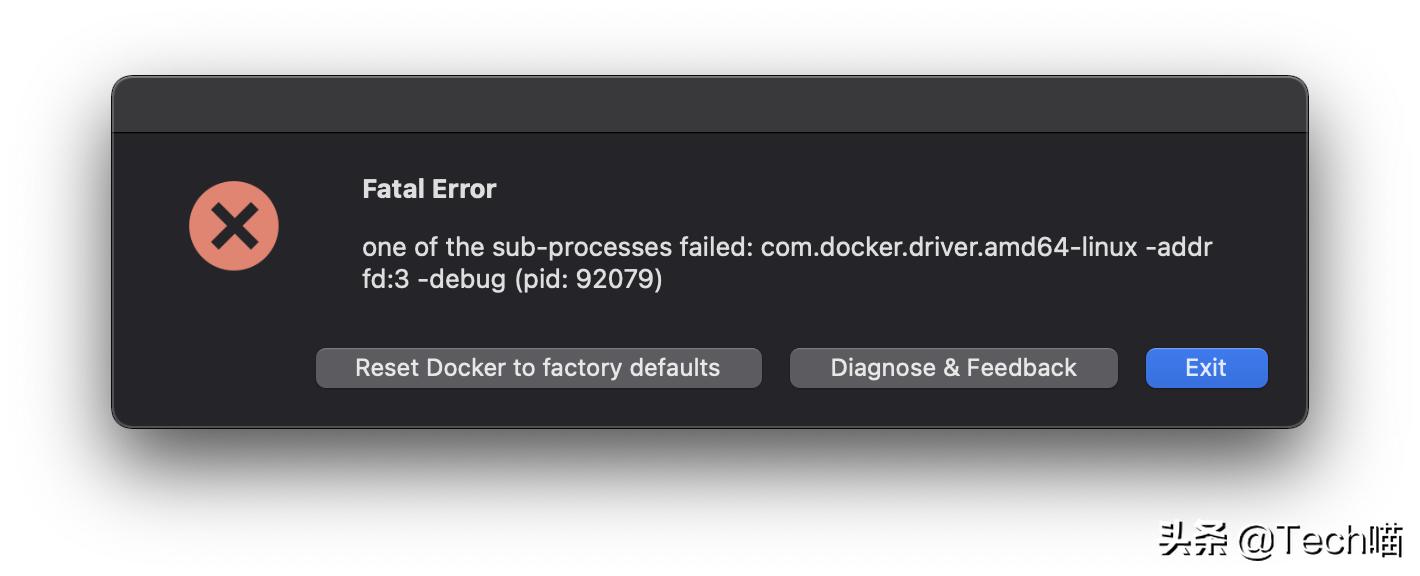This screenshot has width=1420, height=576.
Task: Click the Fatal Error heading
Action: pos(429,189)
